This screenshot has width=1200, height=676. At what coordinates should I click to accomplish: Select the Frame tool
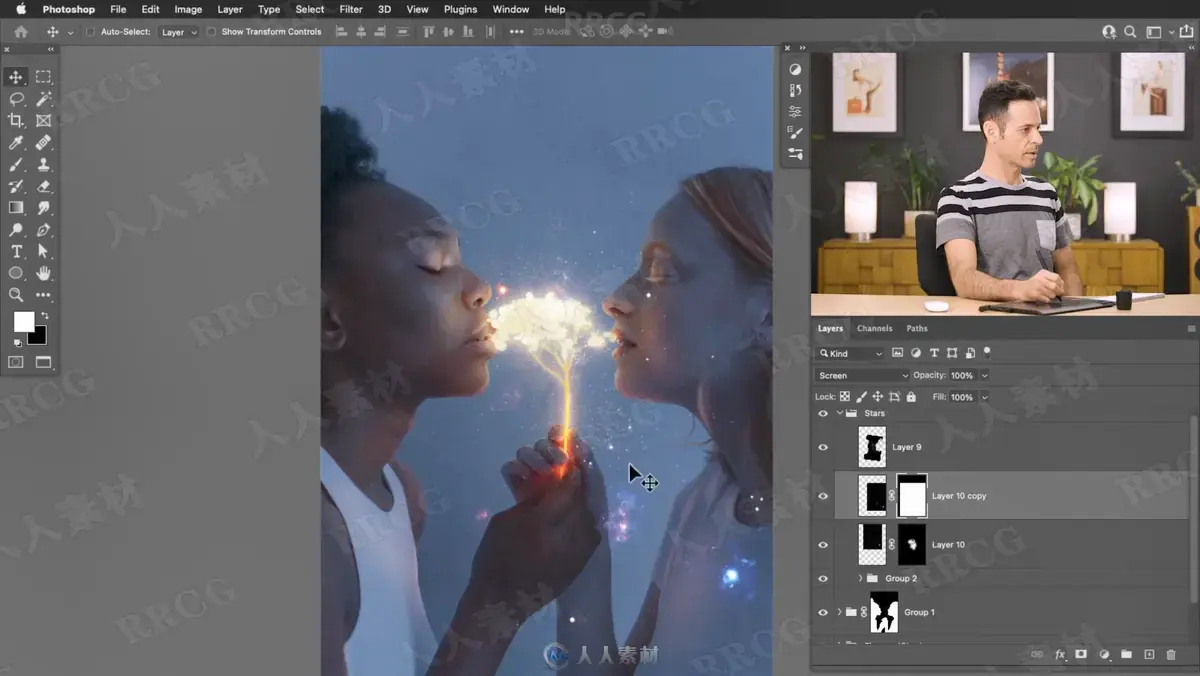[43, 120]
